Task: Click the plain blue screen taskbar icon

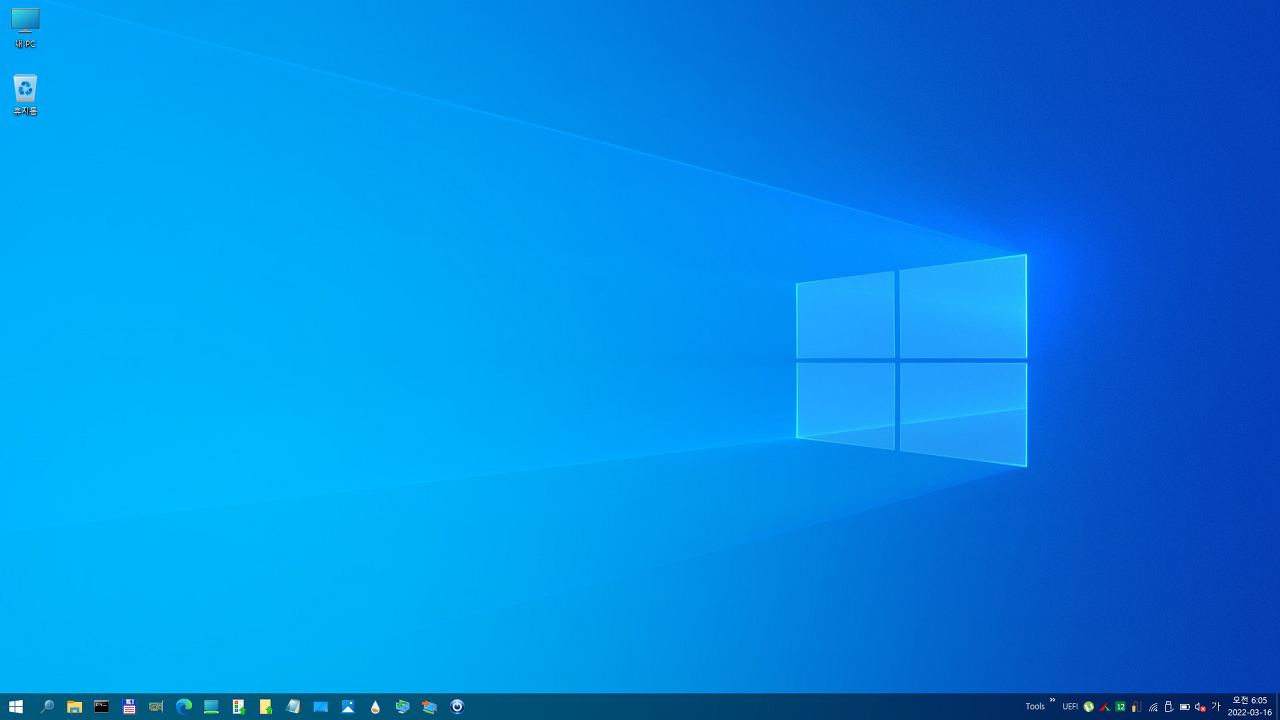Action: (320, 706)
